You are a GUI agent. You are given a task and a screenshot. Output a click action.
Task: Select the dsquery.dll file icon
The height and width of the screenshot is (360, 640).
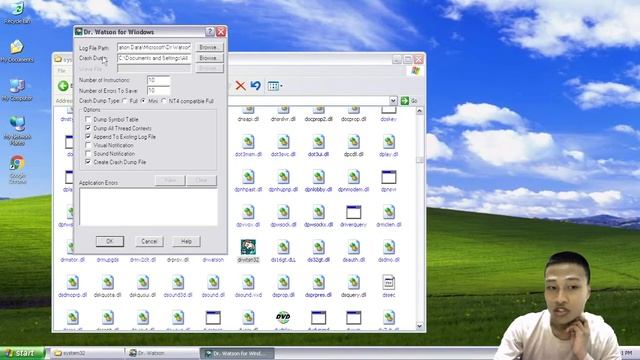(353, 282)
